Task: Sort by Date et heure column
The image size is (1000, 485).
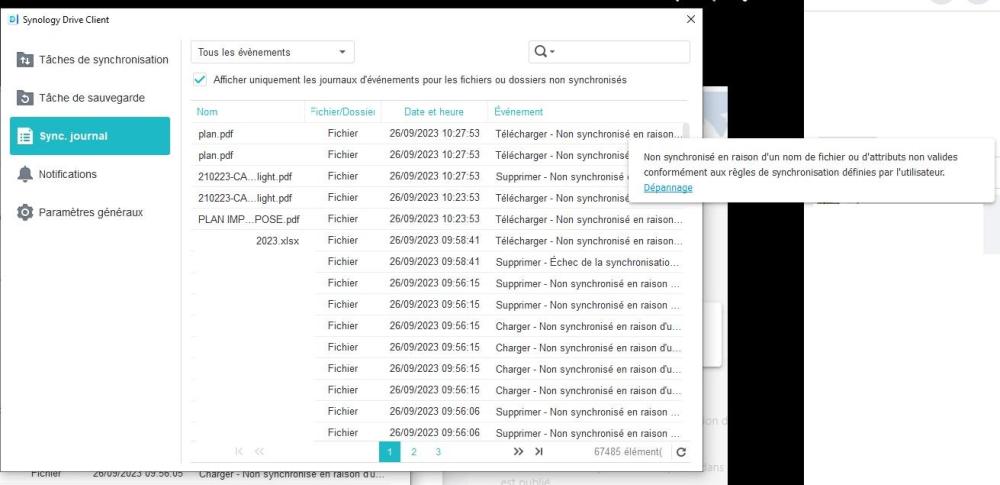Action: point(434,112)
